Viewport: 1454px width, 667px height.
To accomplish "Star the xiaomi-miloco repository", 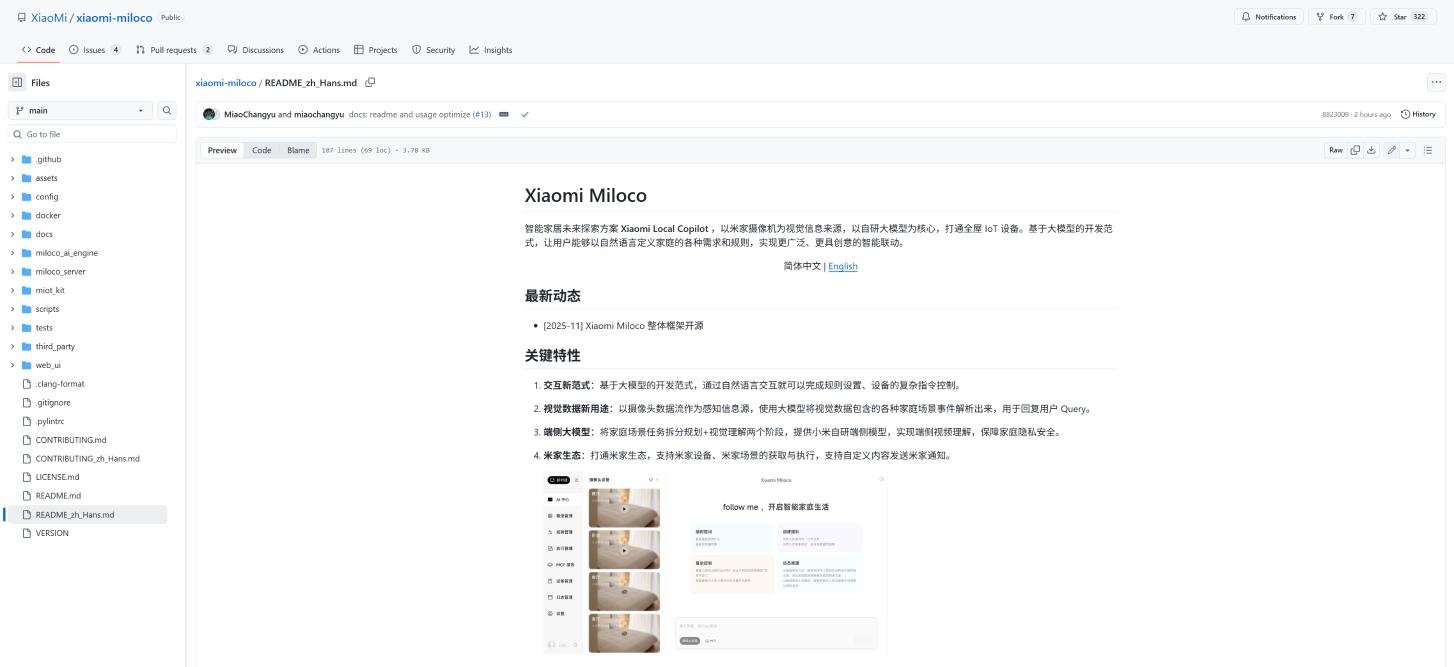I will click(x=1397, y=16).
